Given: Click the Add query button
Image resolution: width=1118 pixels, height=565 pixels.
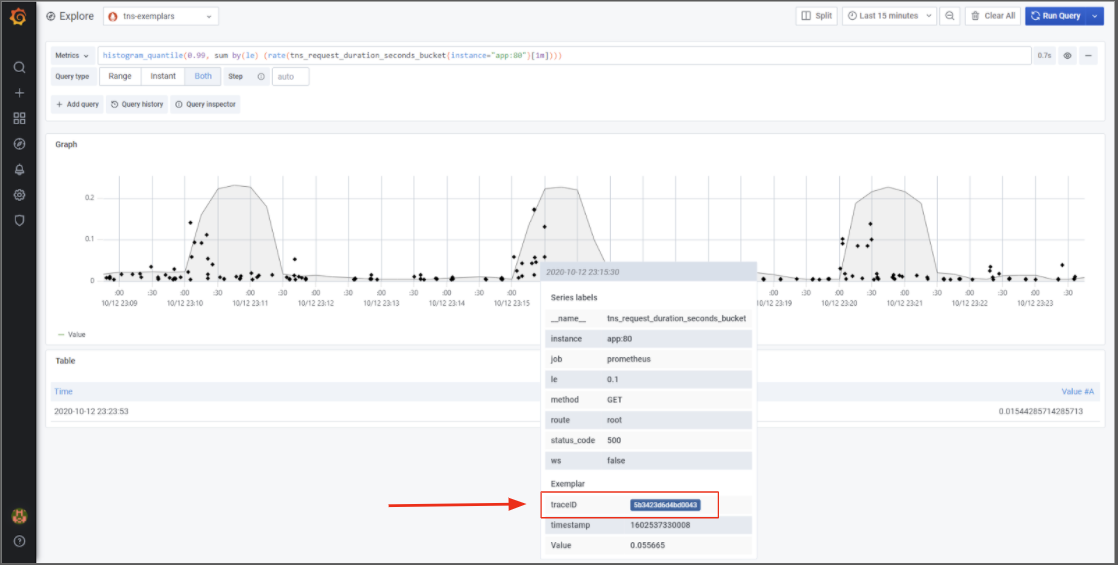Looking at the screenshot, I should click(77, 104).
